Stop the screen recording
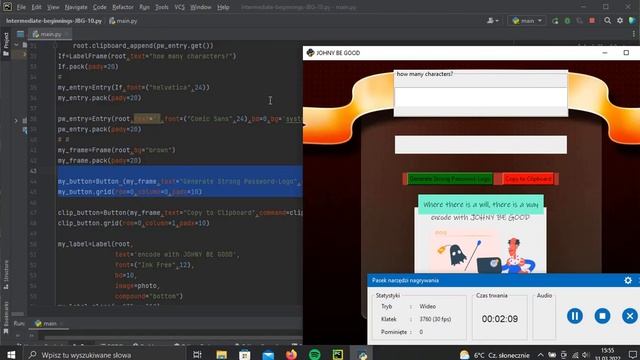The width and height of the screenshot is (640, 360). [x=602, y=316]
